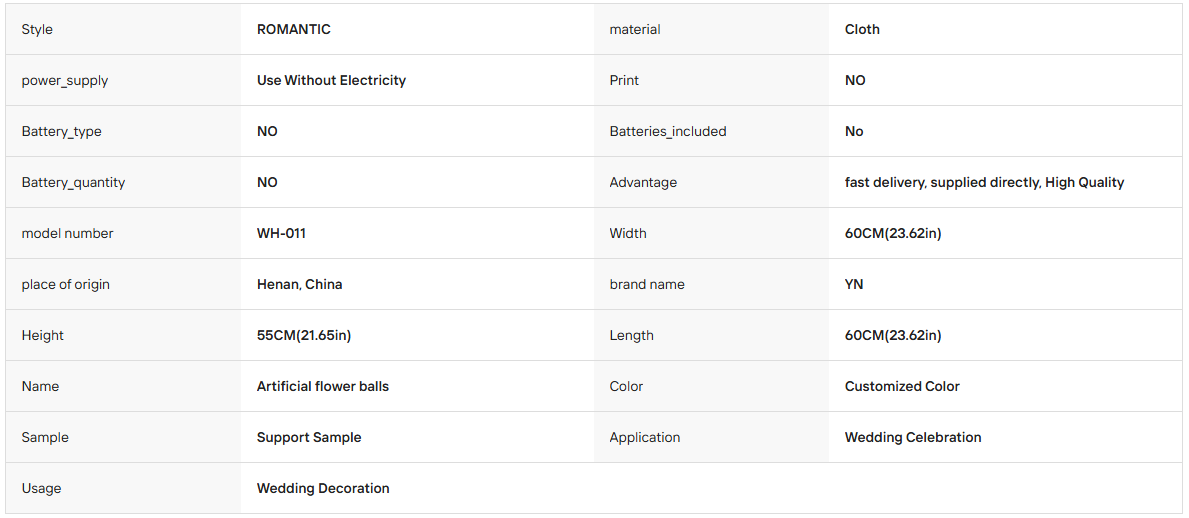This screenshot has height=518, width=1189.
Task: Click the Customized Color value
Action: pyautogui.click(x=902, y=386)
